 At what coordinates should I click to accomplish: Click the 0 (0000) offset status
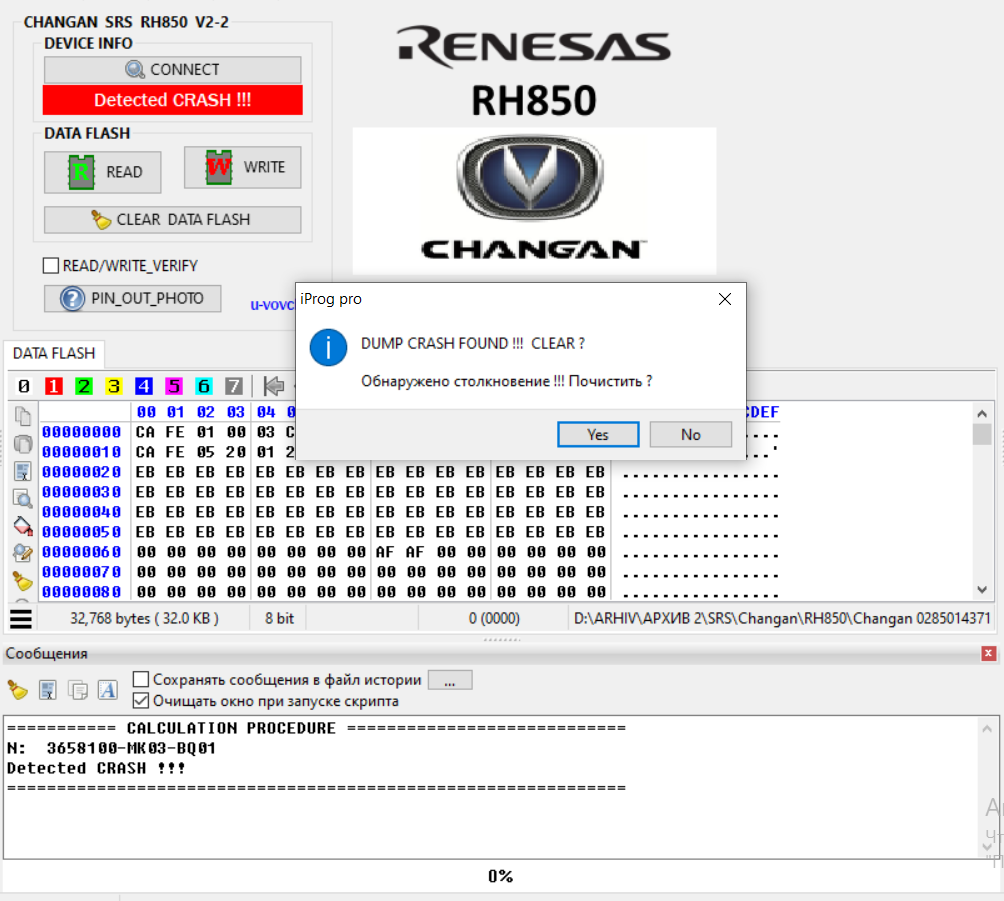[494, 619]
